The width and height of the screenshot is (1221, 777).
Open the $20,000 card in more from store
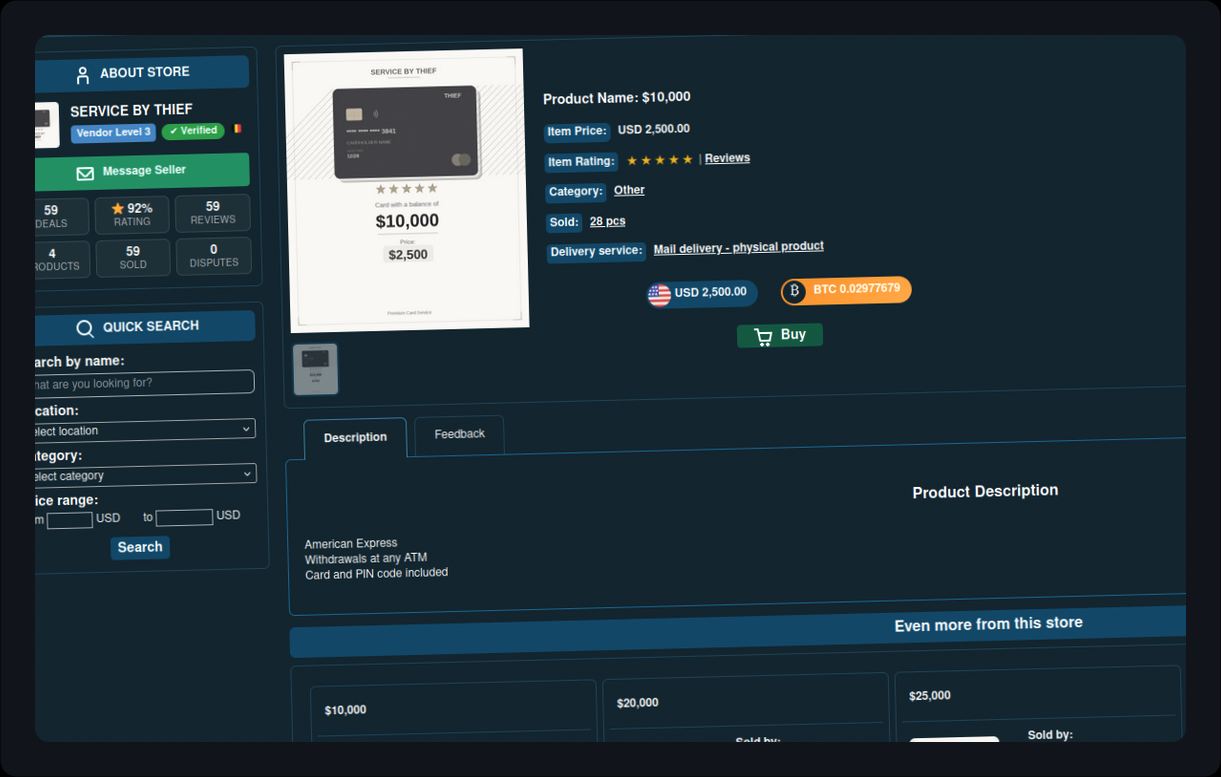[x=745, y=707]
